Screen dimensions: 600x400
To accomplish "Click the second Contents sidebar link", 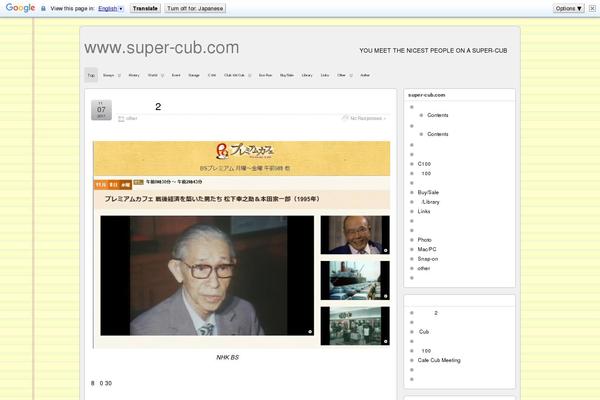I will 438,134.
